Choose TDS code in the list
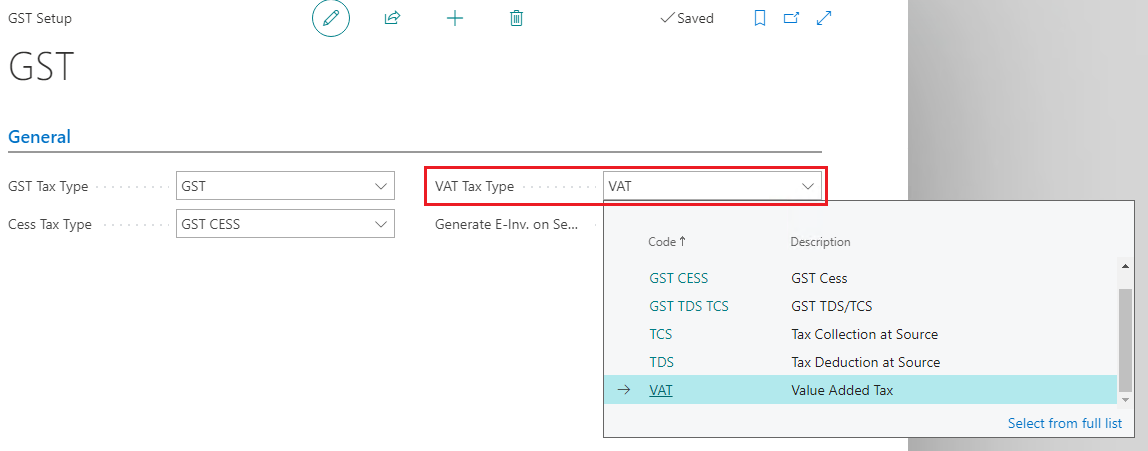This screenshot has width=1148, height=451. pos(661,362)
